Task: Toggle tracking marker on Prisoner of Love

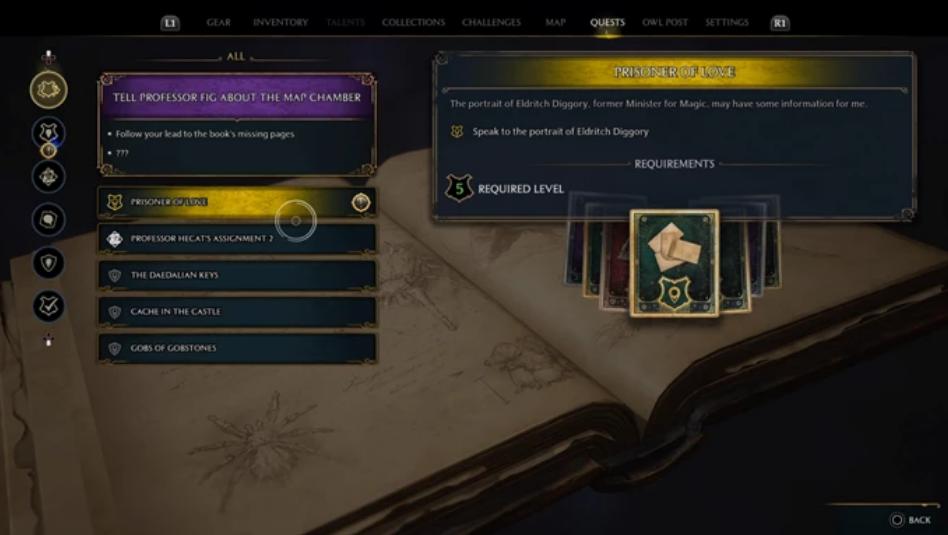Action: (x=361, y=202)
